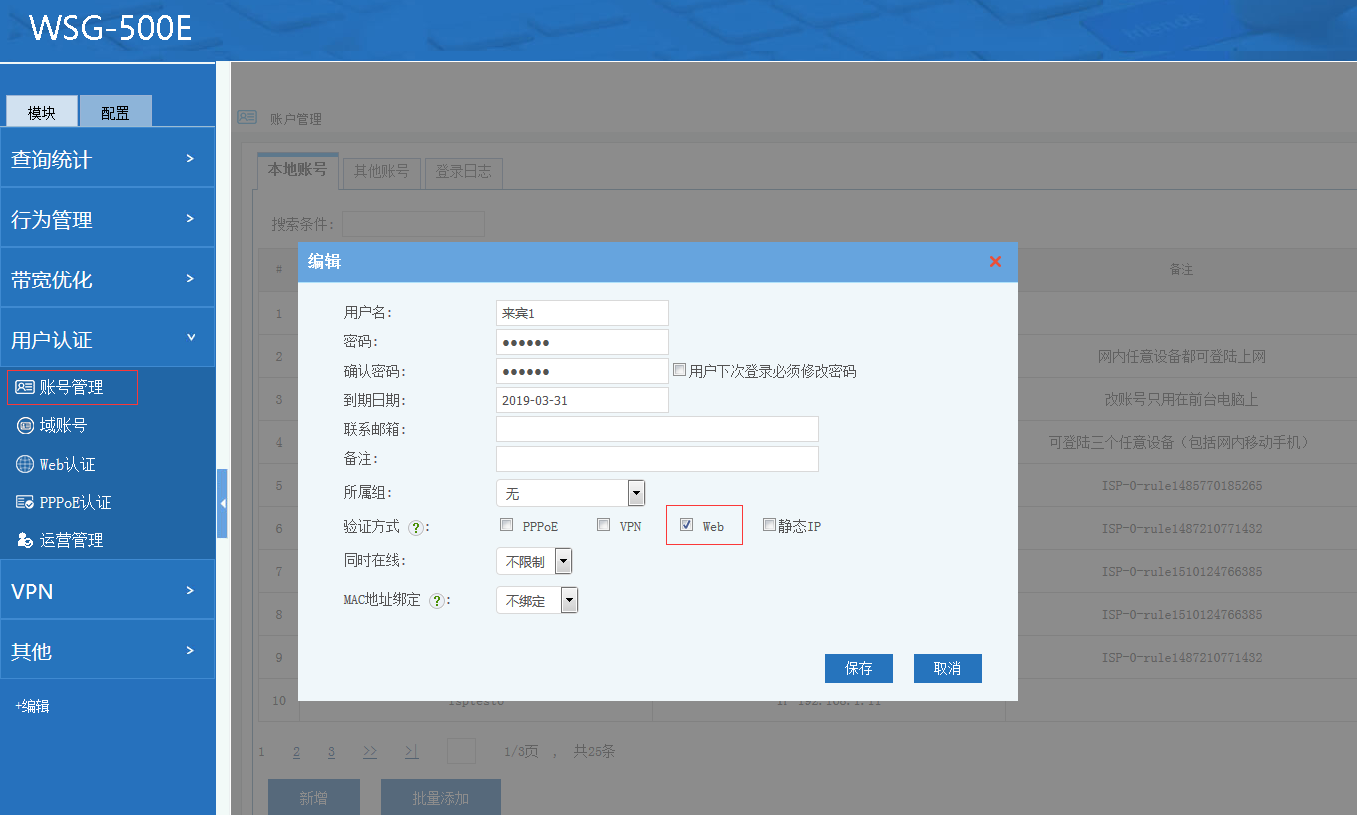Close the 编辑 dialog with red X
Viewport: 1357px width, 815px height.
[995, 262]
